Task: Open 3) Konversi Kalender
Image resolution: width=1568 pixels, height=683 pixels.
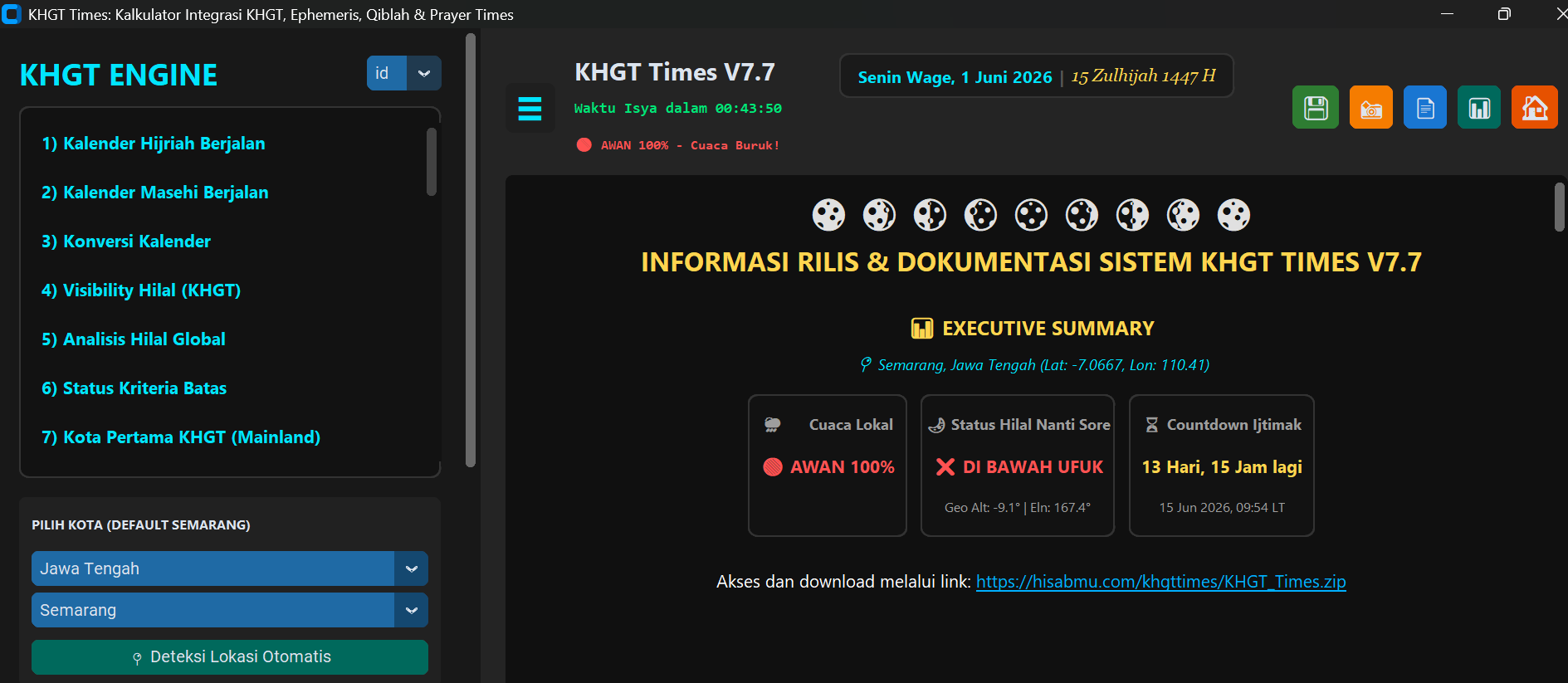Action: pos(126,241)
